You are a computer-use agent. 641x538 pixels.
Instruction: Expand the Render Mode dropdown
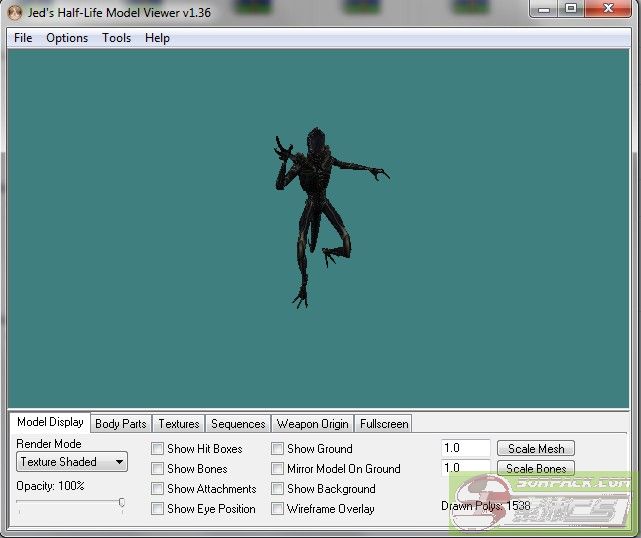[72, 462]
